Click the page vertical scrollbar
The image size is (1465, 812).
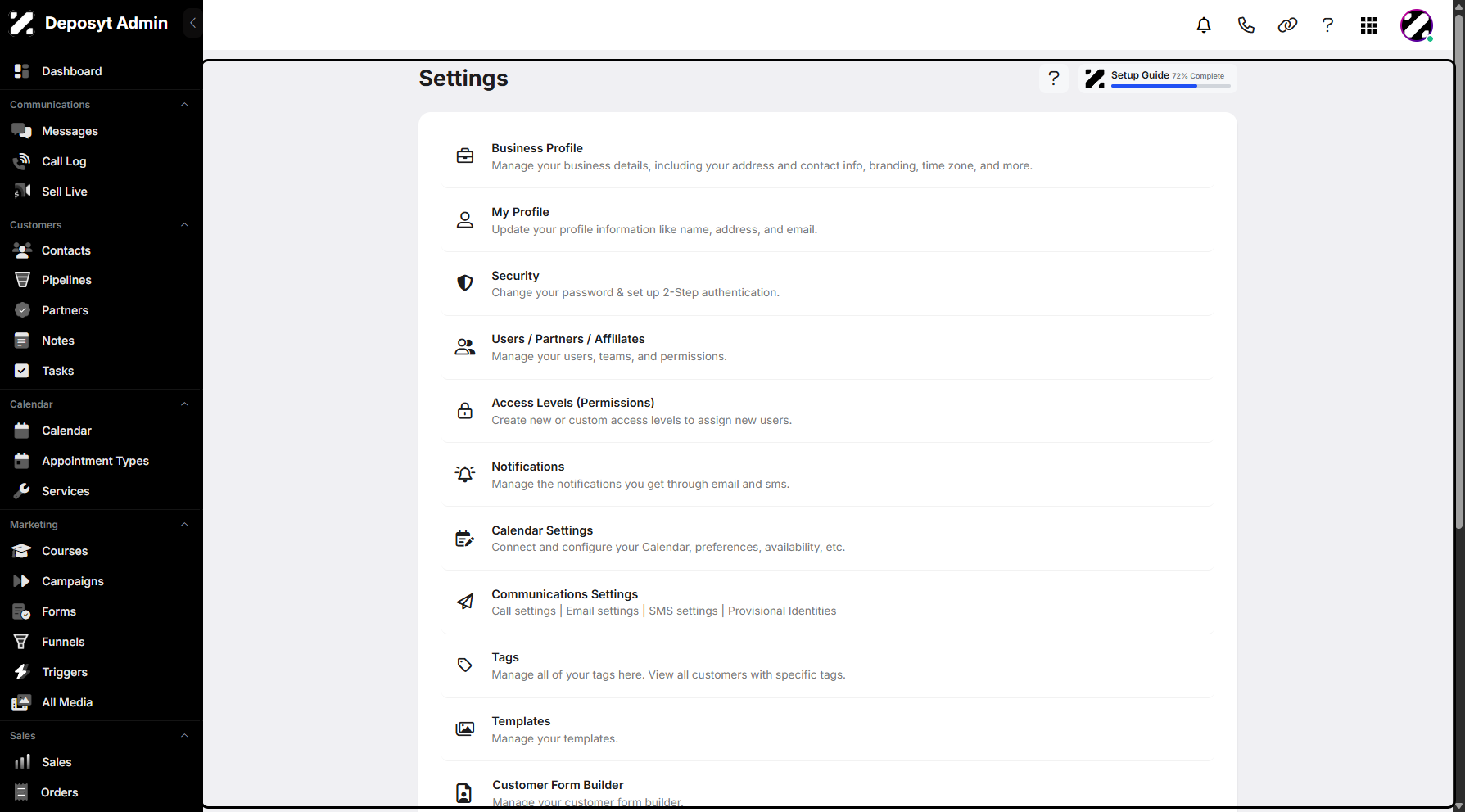(x=1458, y=270)
